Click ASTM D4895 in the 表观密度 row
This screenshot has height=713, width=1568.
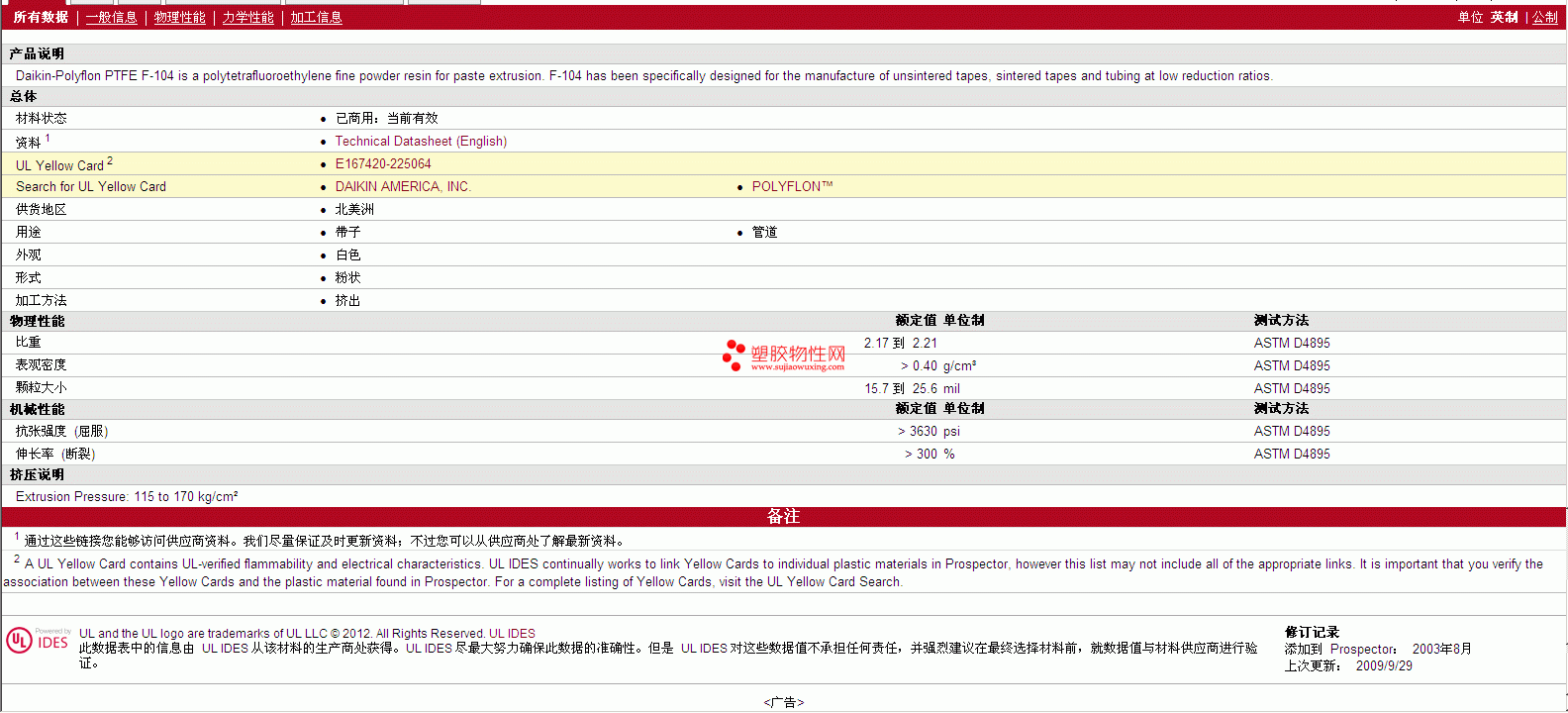[x=1292, y=366]
